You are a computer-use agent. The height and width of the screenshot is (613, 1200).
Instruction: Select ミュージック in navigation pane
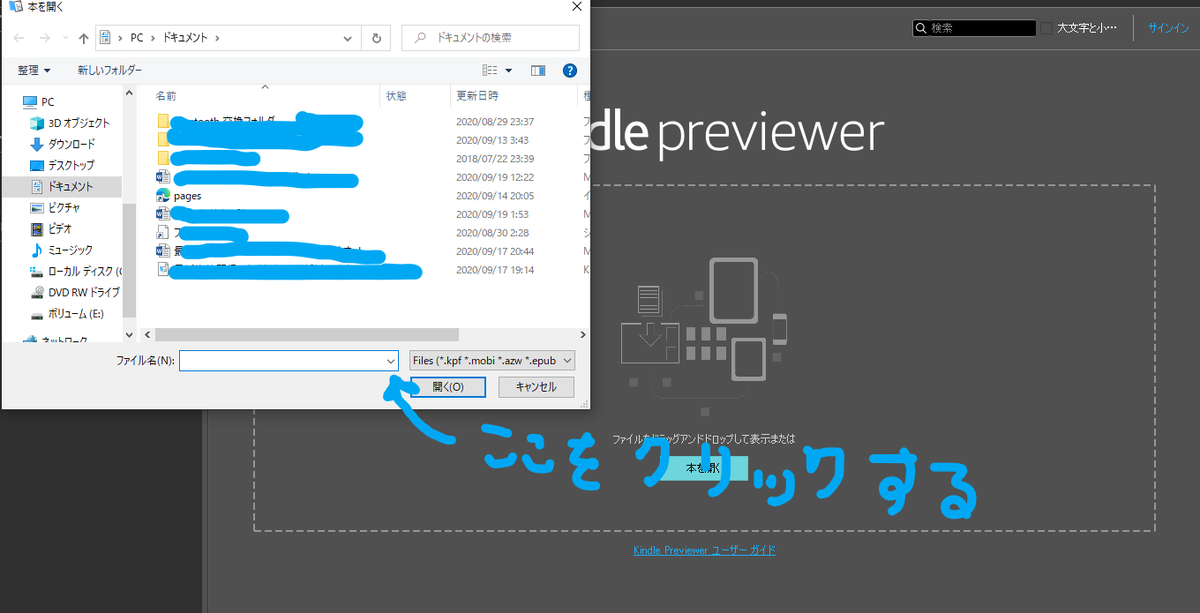(62, 250)
